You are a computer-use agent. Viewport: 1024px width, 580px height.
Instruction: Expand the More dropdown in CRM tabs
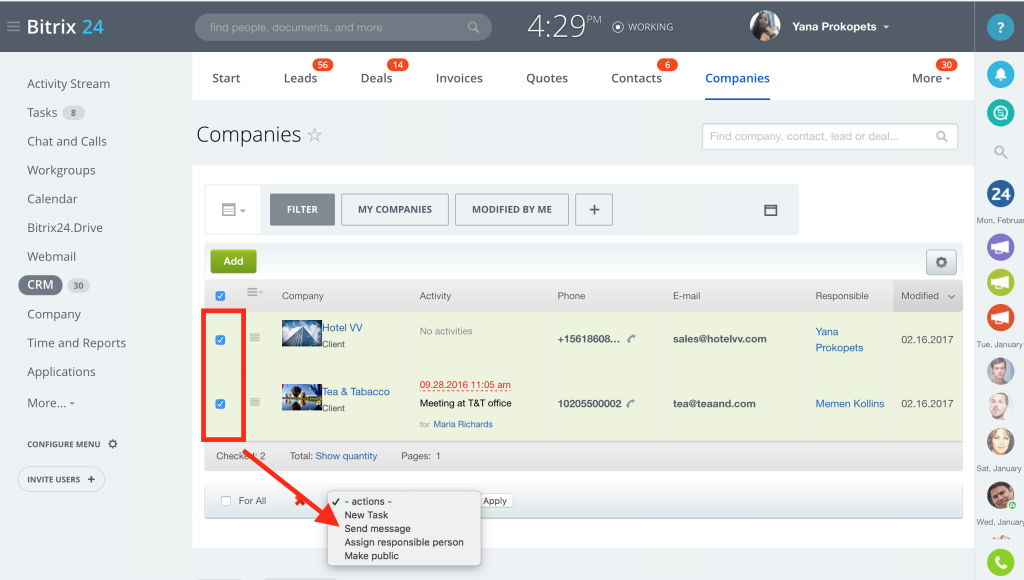[931, 78]
